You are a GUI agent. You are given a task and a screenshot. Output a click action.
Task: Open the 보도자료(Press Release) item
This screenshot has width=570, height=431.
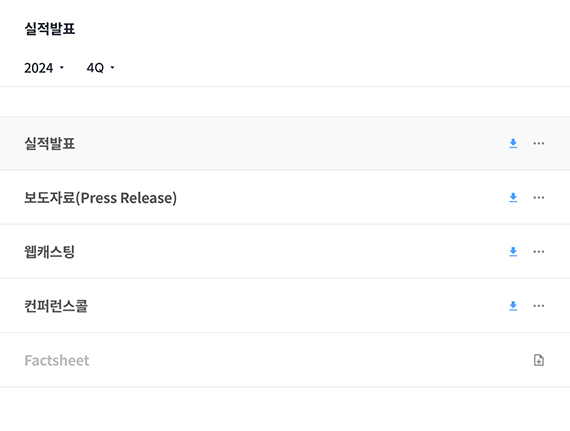coord(100,198)
